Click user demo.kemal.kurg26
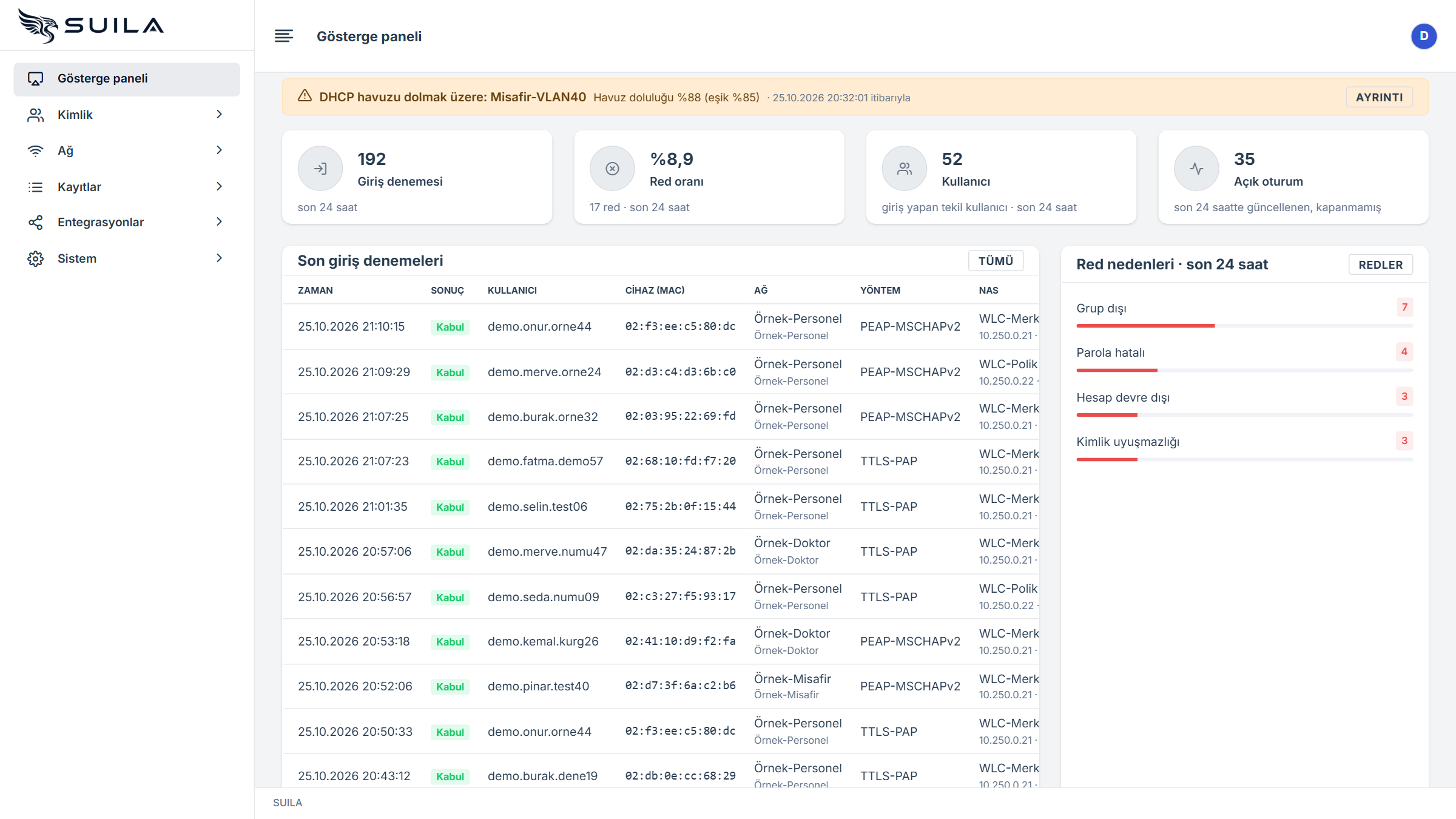 coord(543,641)
